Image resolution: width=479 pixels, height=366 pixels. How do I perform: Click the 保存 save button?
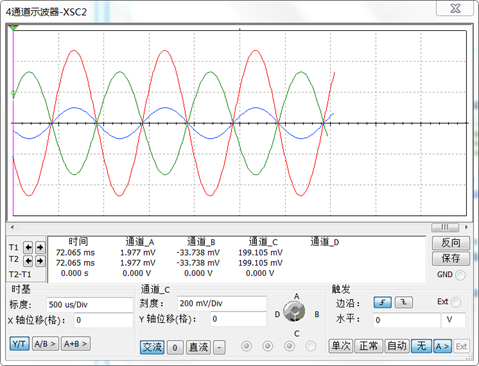451,258
